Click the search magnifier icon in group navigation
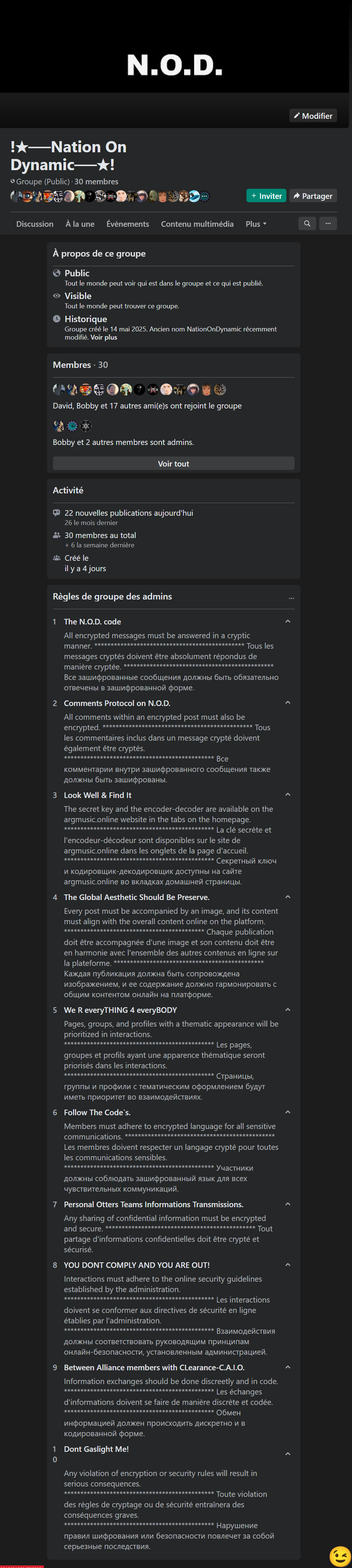The width and height of the screenshot is (352, 1568). (307, 223)
